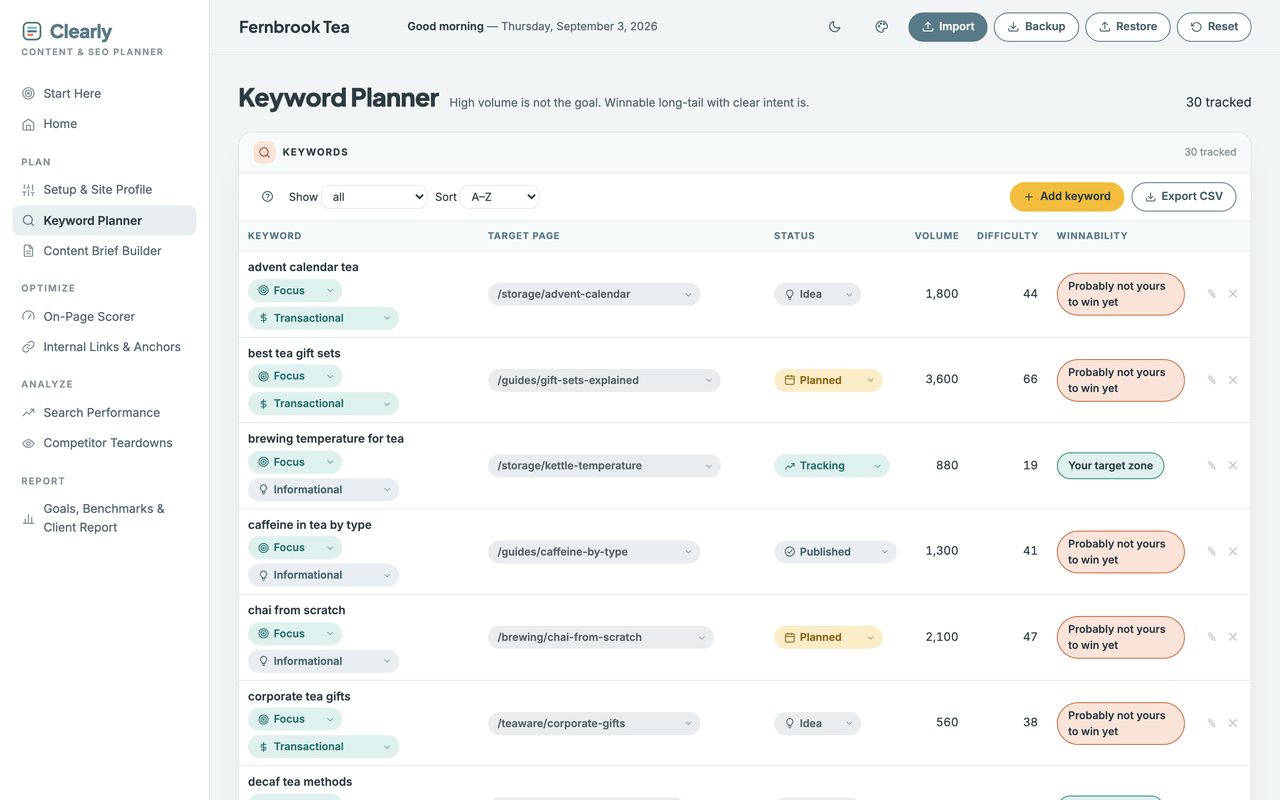1280x800 pixels.
Task: Click the Clearly logo icon
Action: tap(32, 31)
